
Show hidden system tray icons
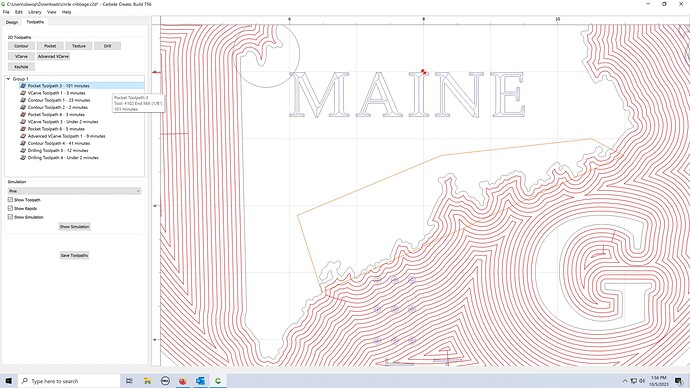(625, 381)
